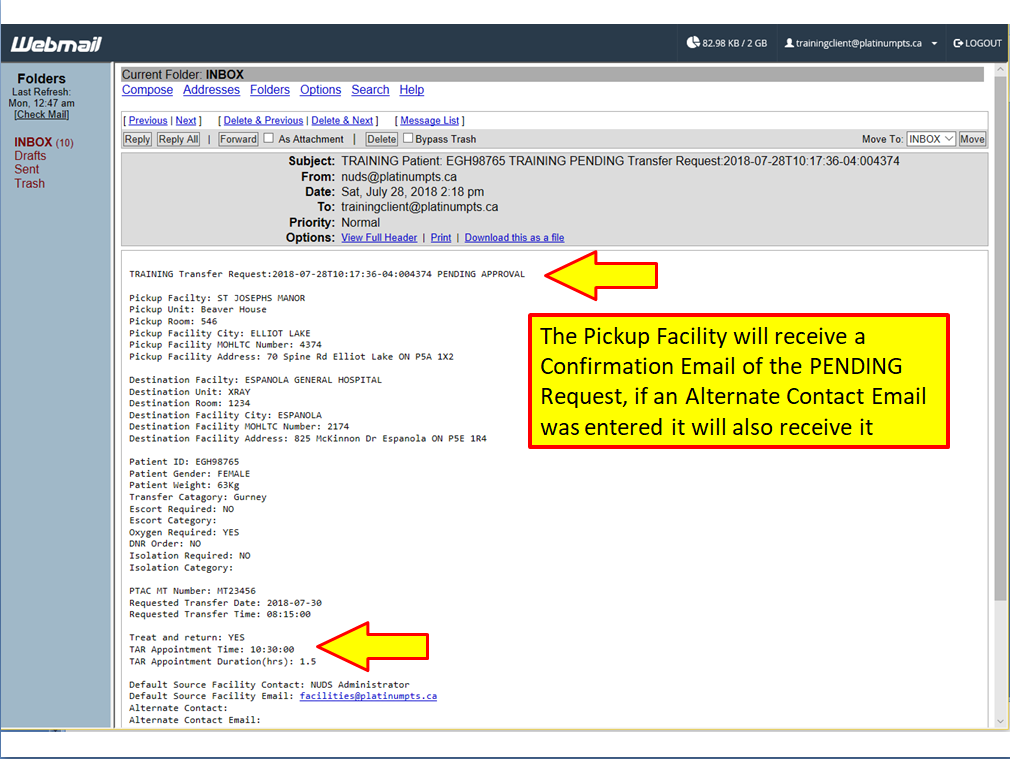This screenshot has height=759, width=1010.
Task: Click the Delete button
Action: pyautogui.click(x=381, y=139)
